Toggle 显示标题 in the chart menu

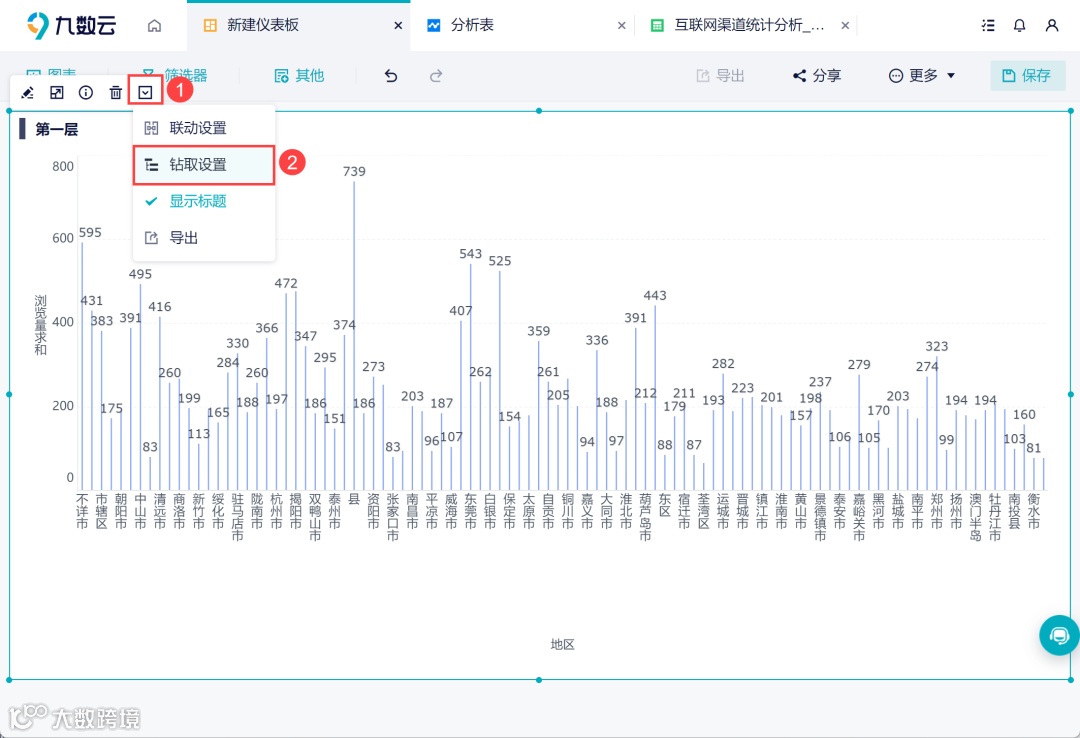pos(197,201)
